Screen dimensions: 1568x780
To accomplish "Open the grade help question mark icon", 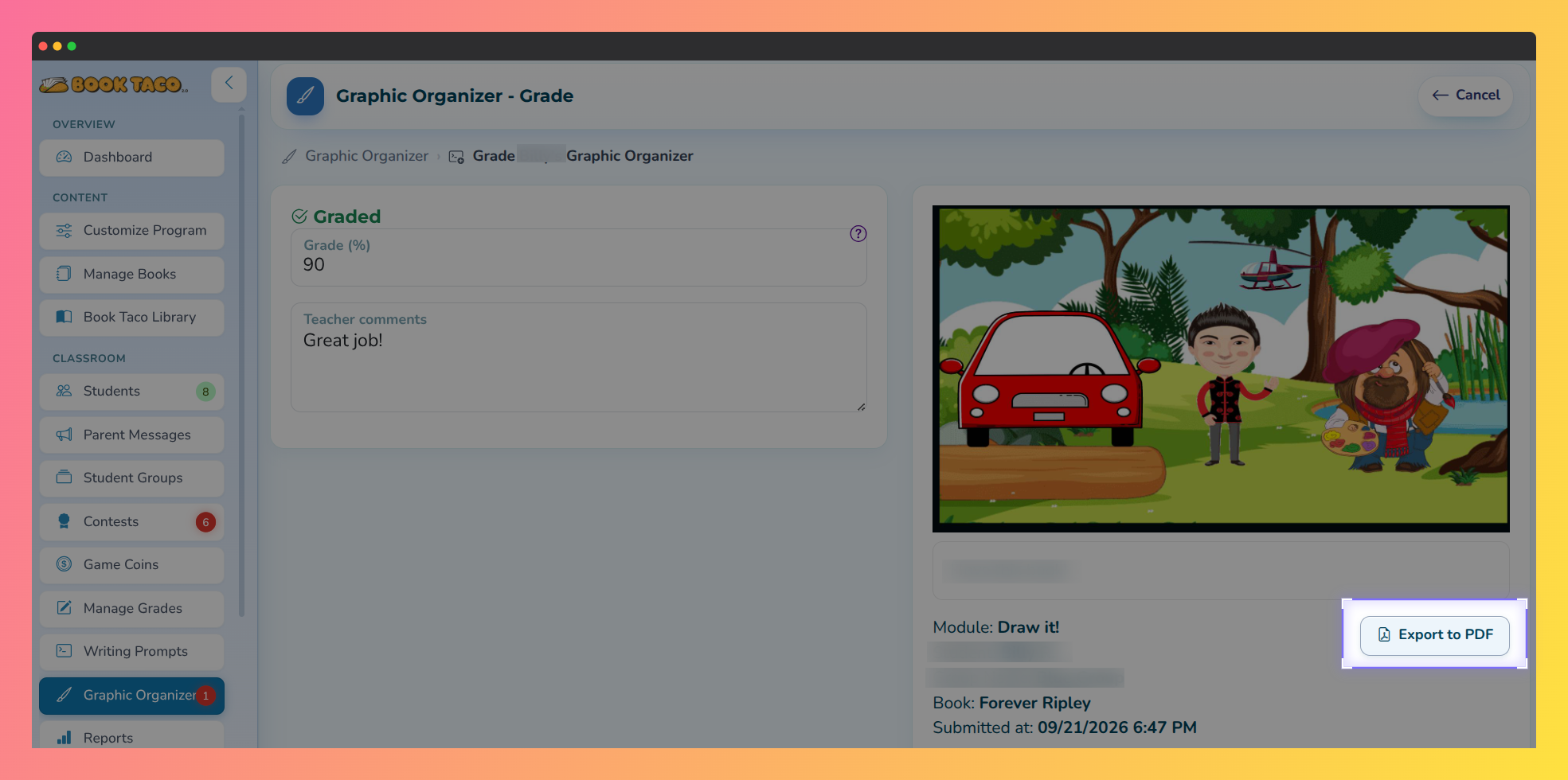I will [x=858, y=234].
